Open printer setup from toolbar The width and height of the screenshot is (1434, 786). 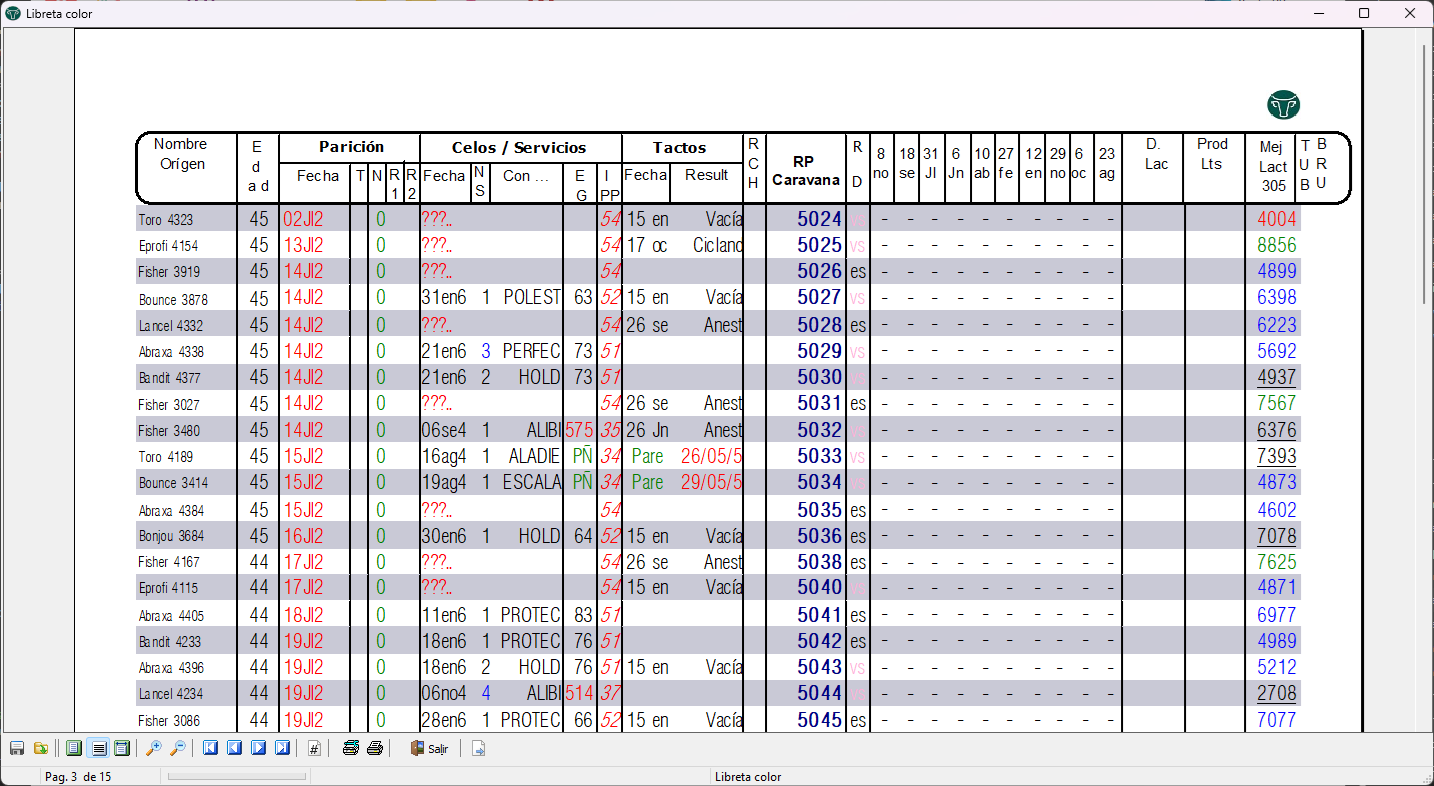coord(350,748)
